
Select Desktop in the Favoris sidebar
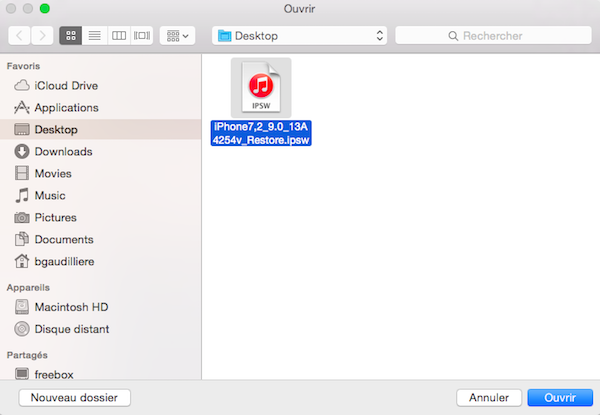(x=100, y=129)
